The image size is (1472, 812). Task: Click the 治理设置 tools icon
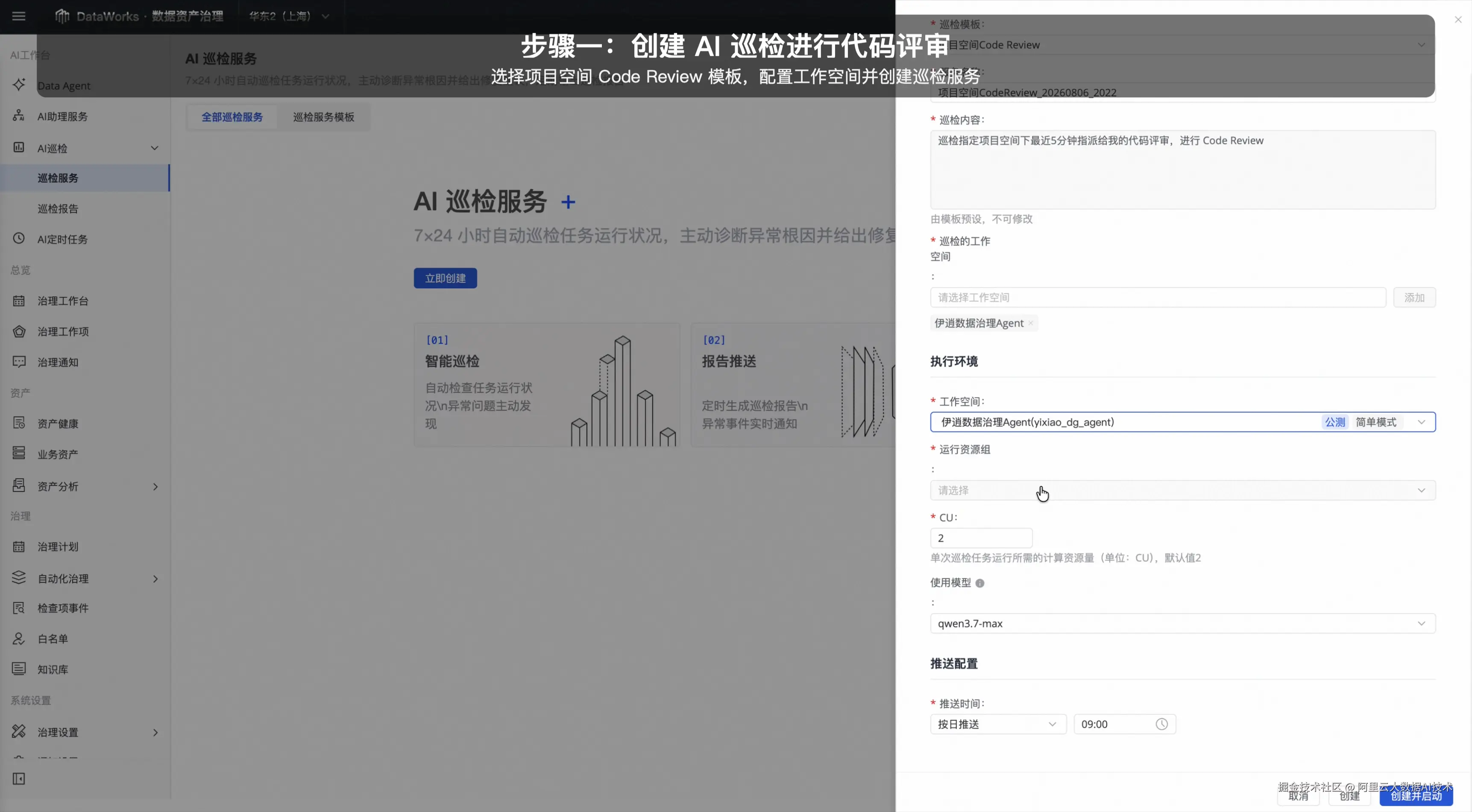19,731
